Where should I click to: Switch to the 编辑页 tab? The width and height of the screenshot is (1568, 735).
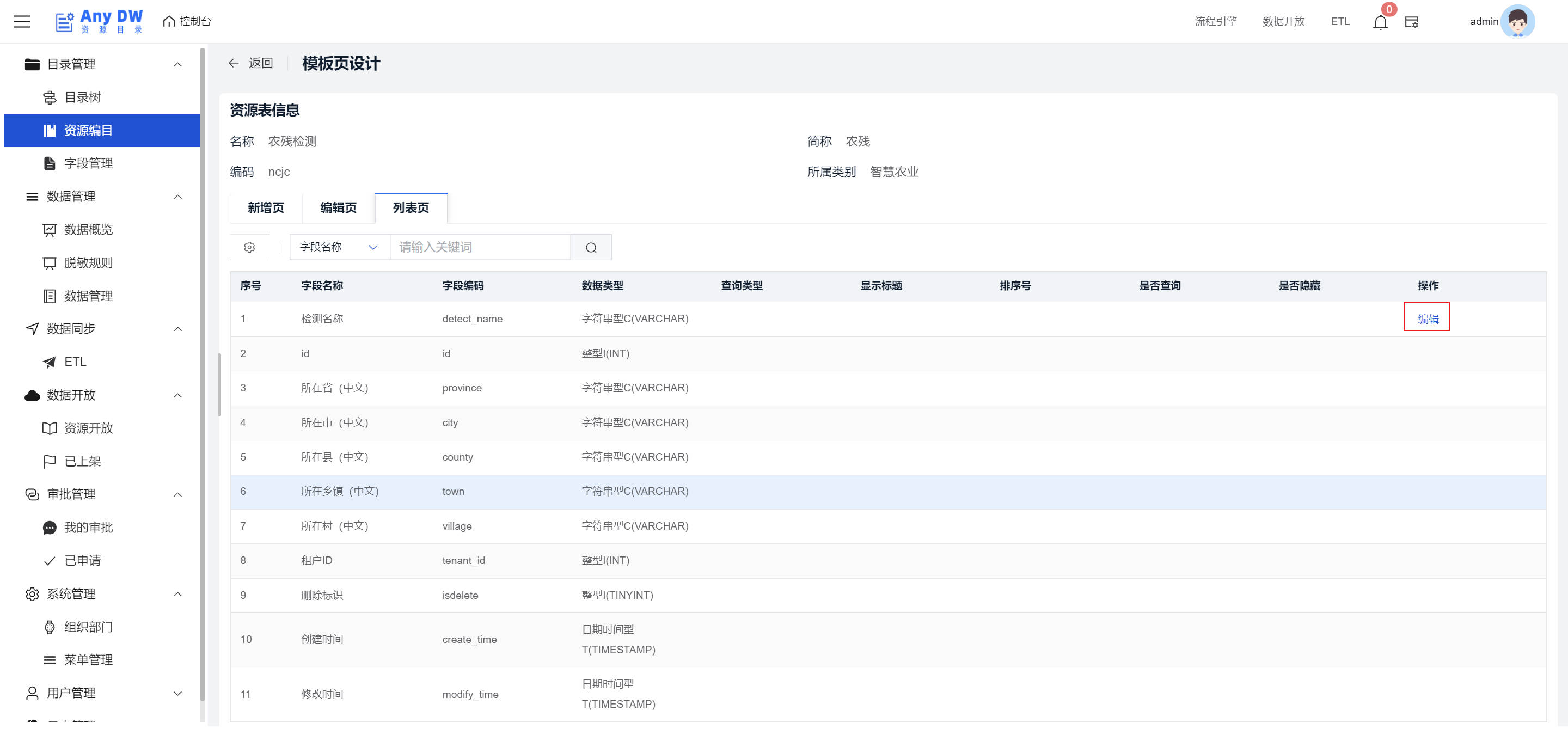(339, 208)
